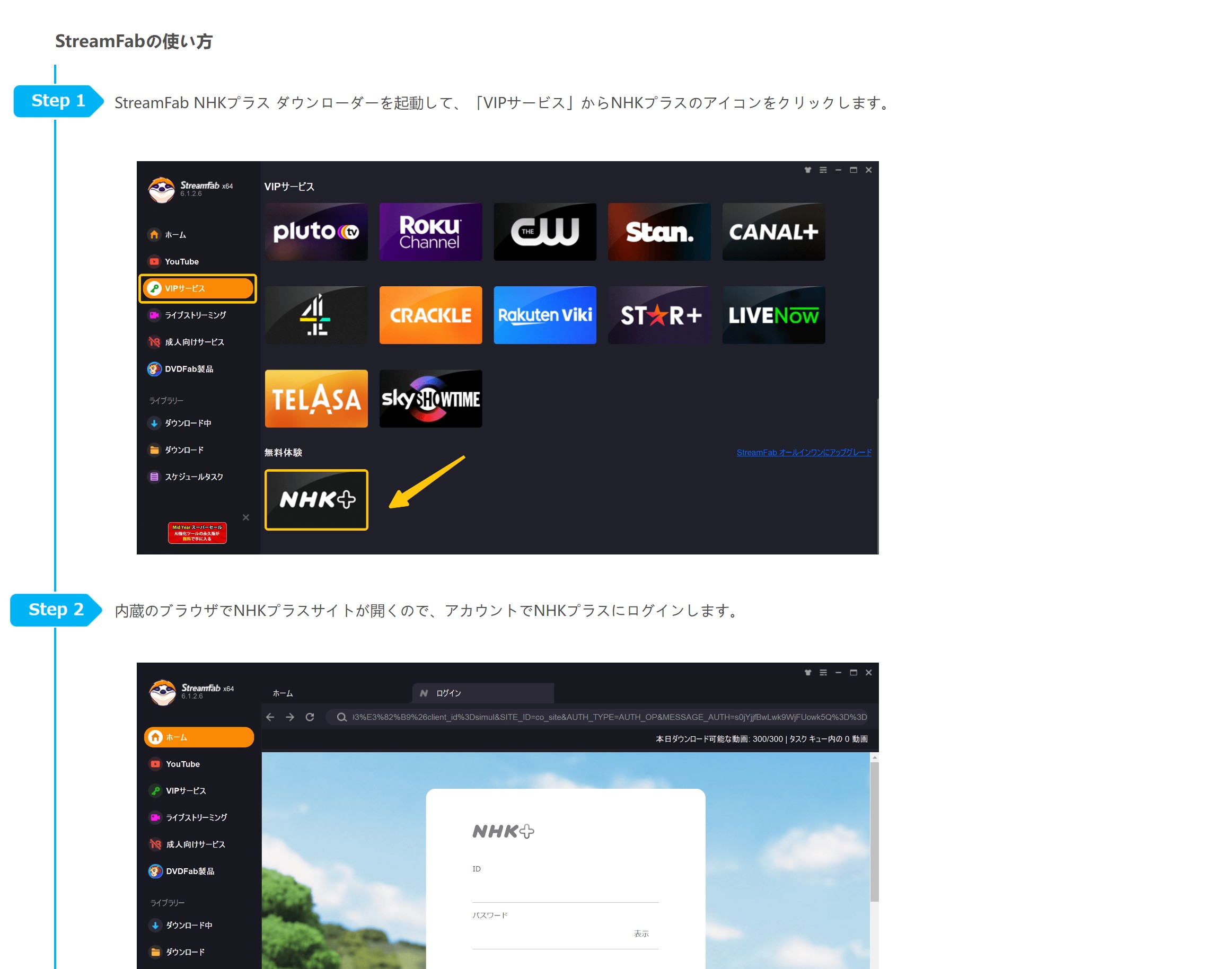The height and width of the screenshot is (969, 1232).
Task: Select the Channel 4 service tile
Action: (316, 315)
